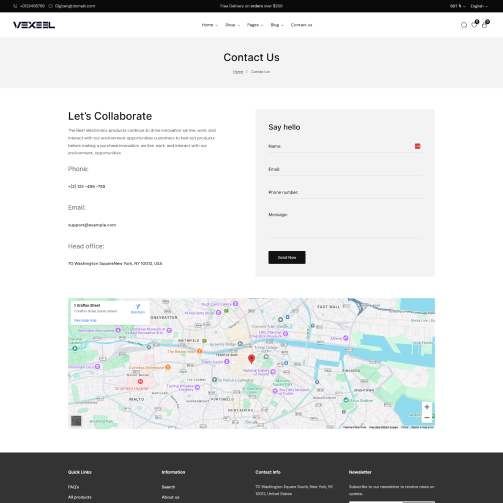Click the Vexeel logo
Viewport: 503px width, 503px height.
tap(34, 25)
